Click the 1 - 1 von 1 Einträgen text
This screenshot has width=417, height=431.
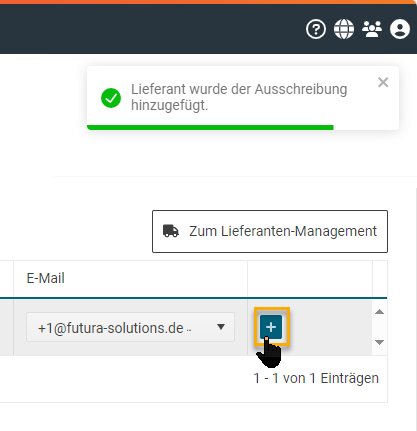(x=316, y=378)
